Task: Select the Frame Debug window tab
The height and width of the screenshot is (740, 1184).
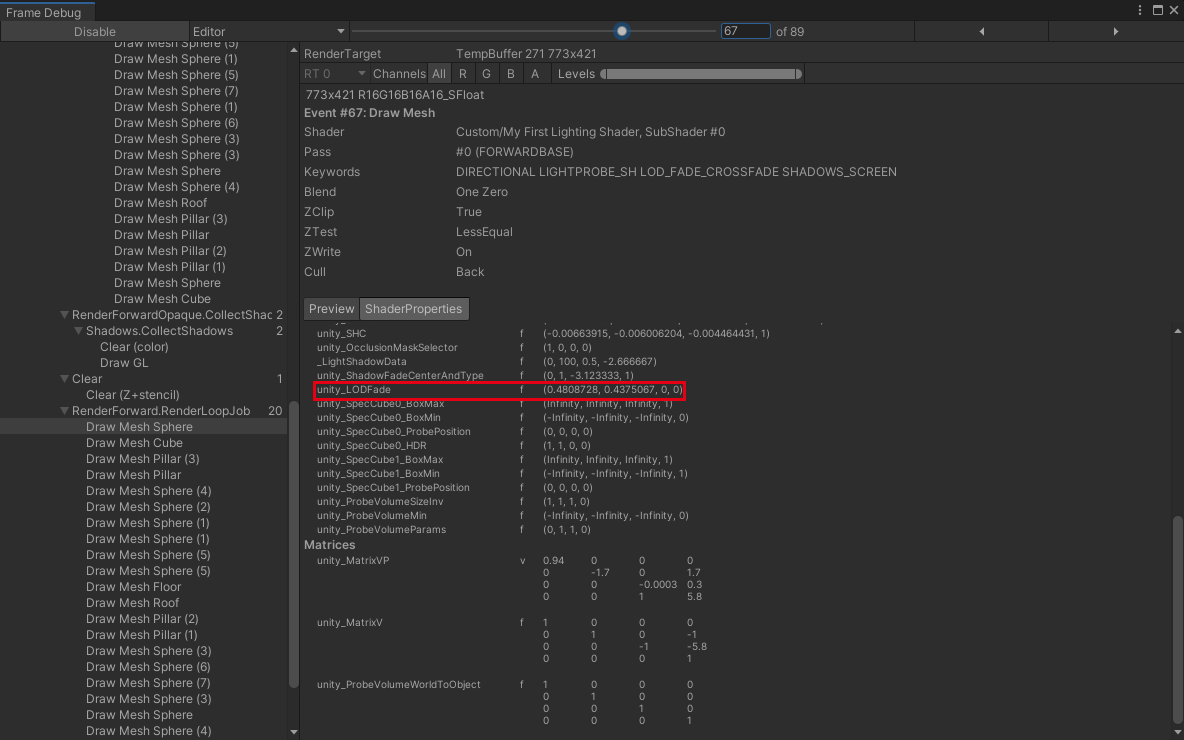Action: [47, 11]
